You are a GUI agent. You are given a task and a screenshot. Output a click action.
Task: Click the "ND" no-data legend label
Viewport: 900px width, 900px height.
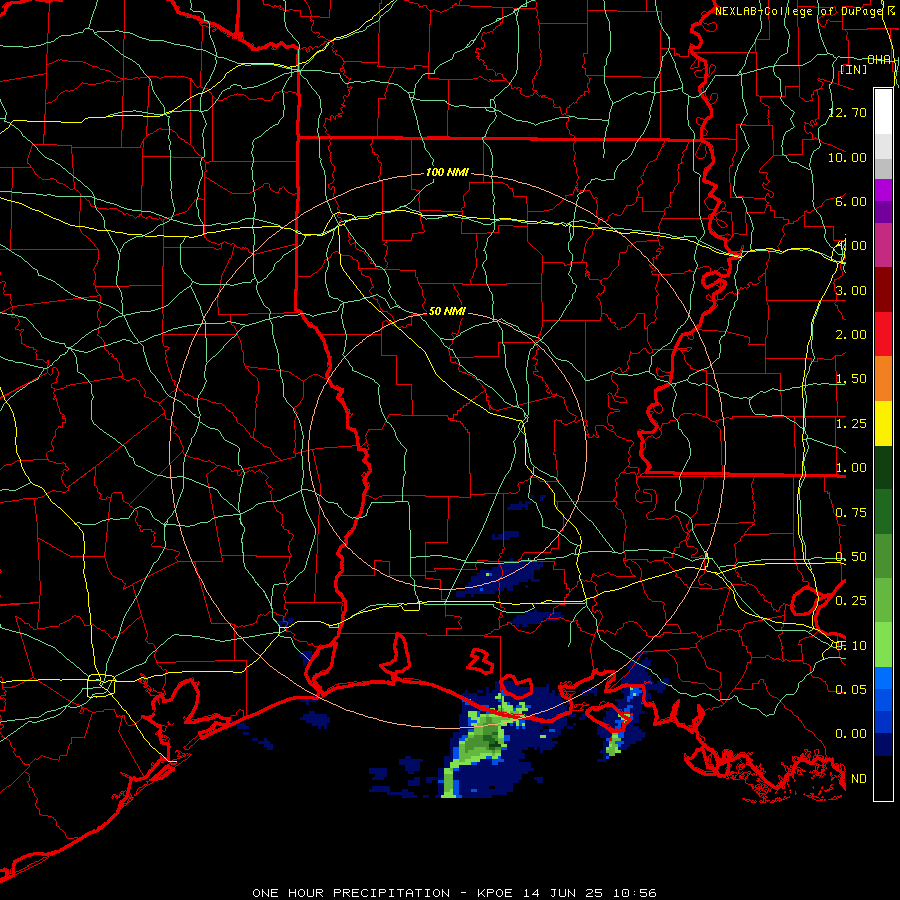click(x=859, y=779)
